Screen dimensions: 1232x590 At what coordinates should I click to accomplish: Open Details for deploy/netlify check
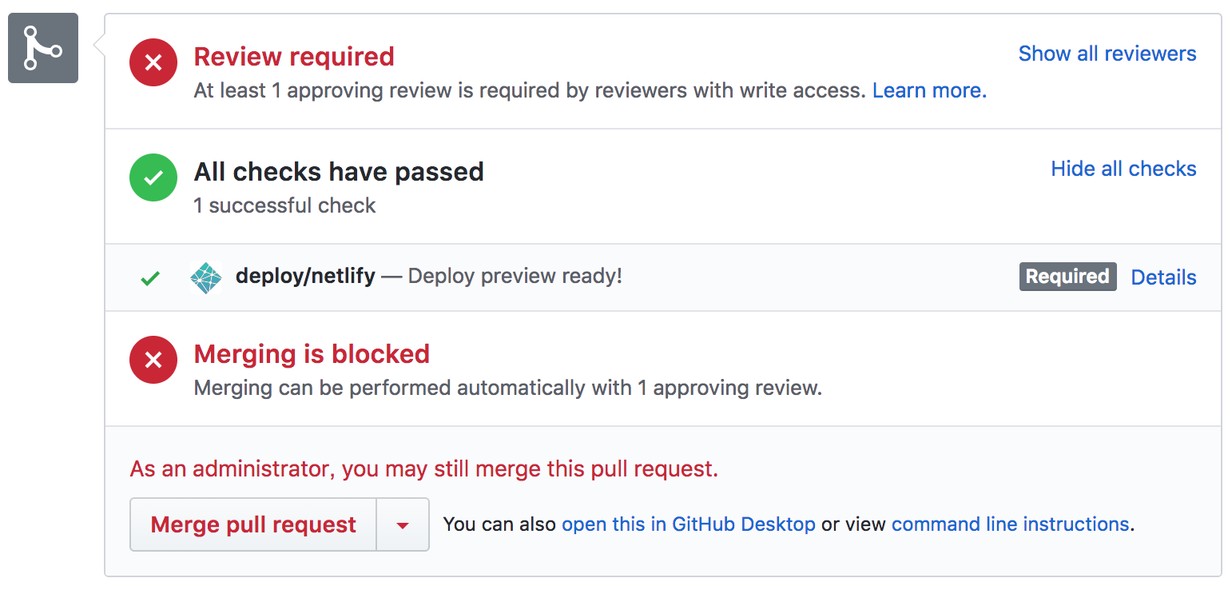tap(1163, 278)
